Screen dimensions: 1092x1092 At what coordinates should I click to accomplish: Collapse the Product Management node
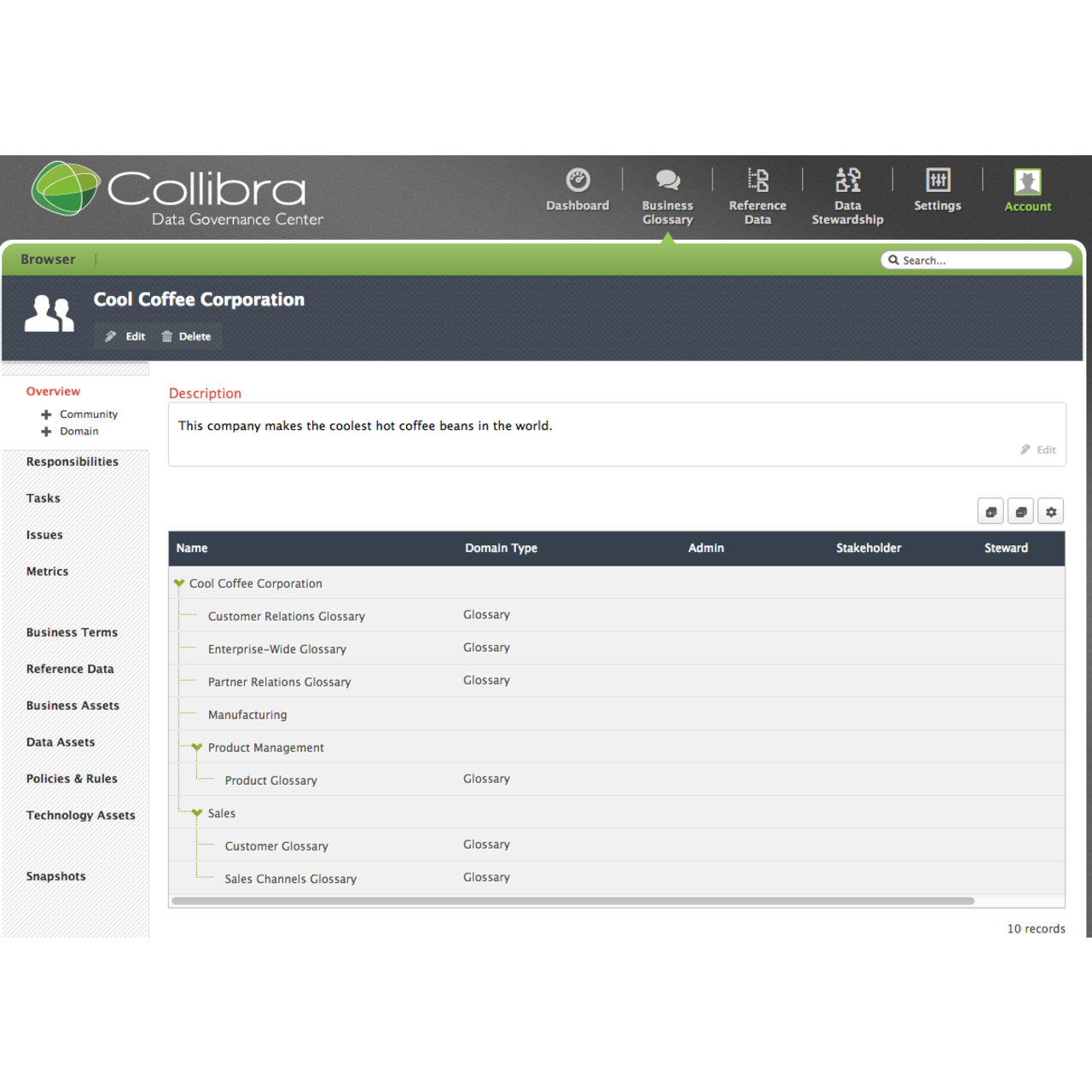pos(197,747)
